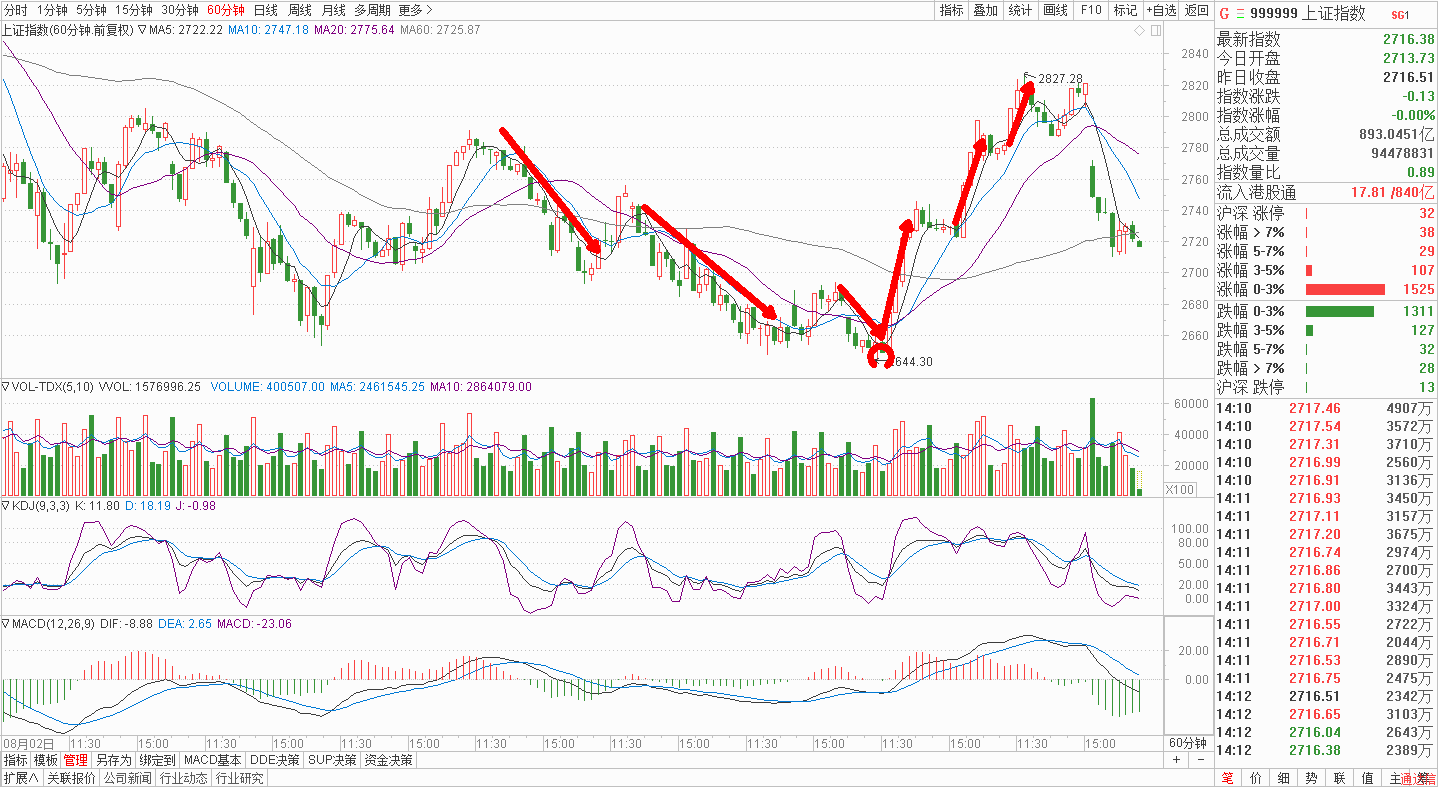Select the 价 price tab
Screen dimensions: 1438x787
tap(1255, 778)
